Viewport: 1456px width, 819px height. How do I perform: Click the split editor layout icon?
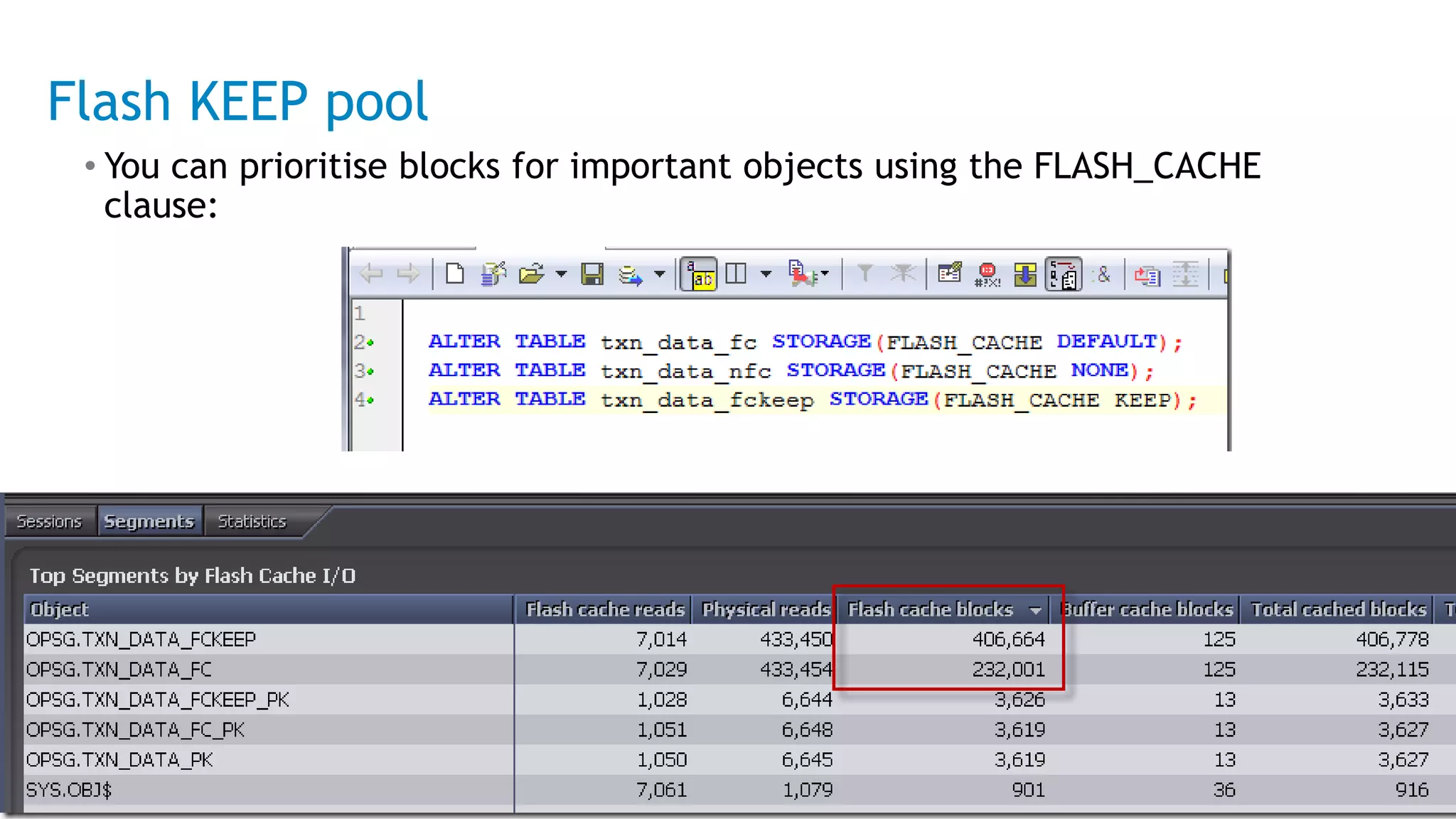(736, 274)
